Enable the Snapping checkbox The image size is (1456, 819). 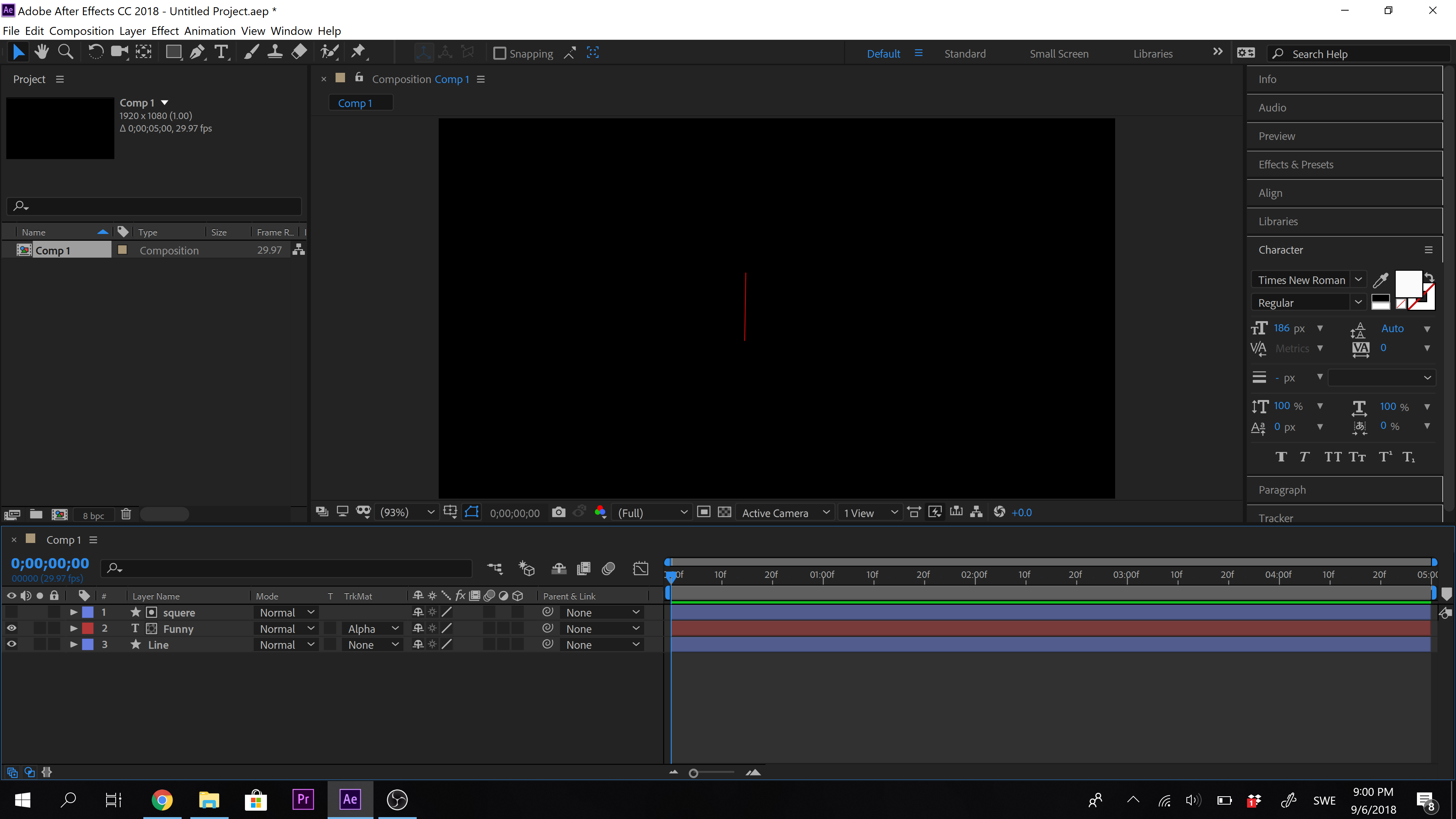[x=500, y=53]
